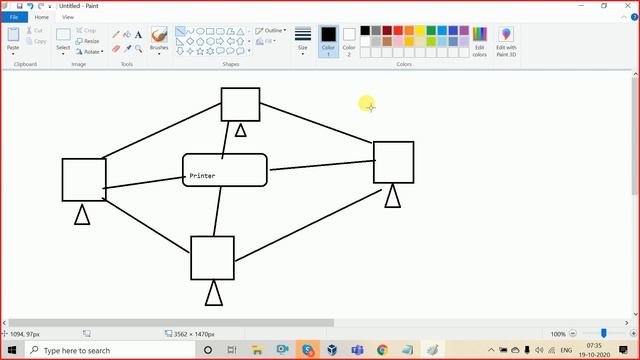
Task: Select the Rounded rectangular callout shape
Action: [220, 51]
